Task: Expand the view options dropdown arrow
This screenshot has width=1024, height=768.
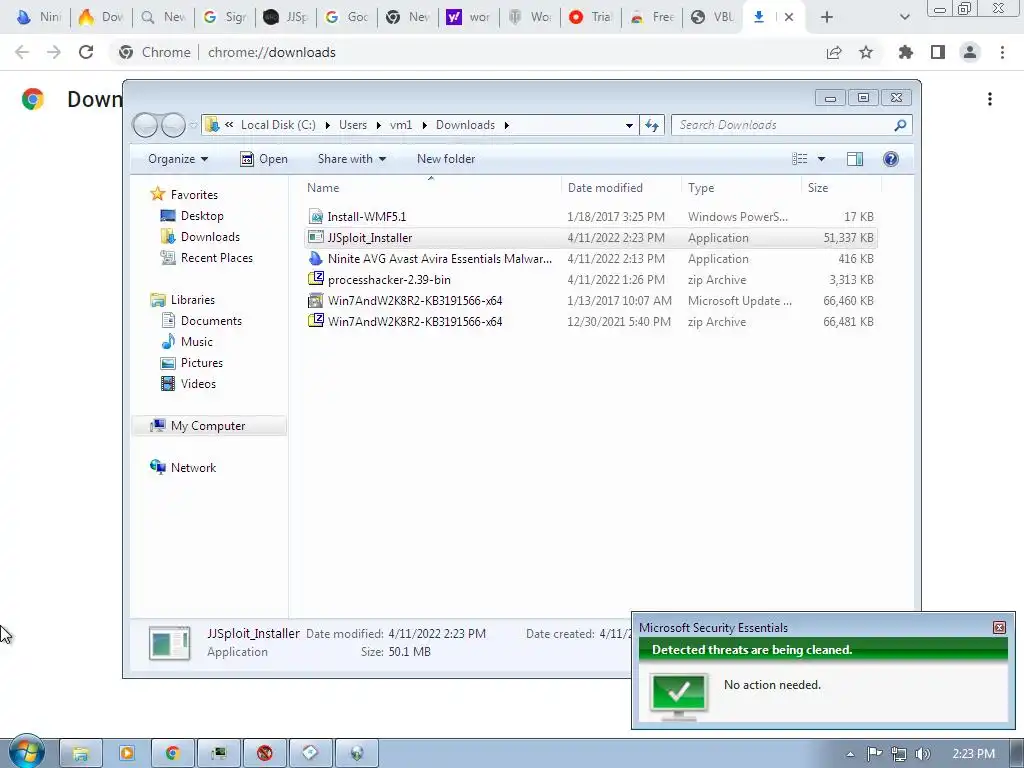Action: 822,159
